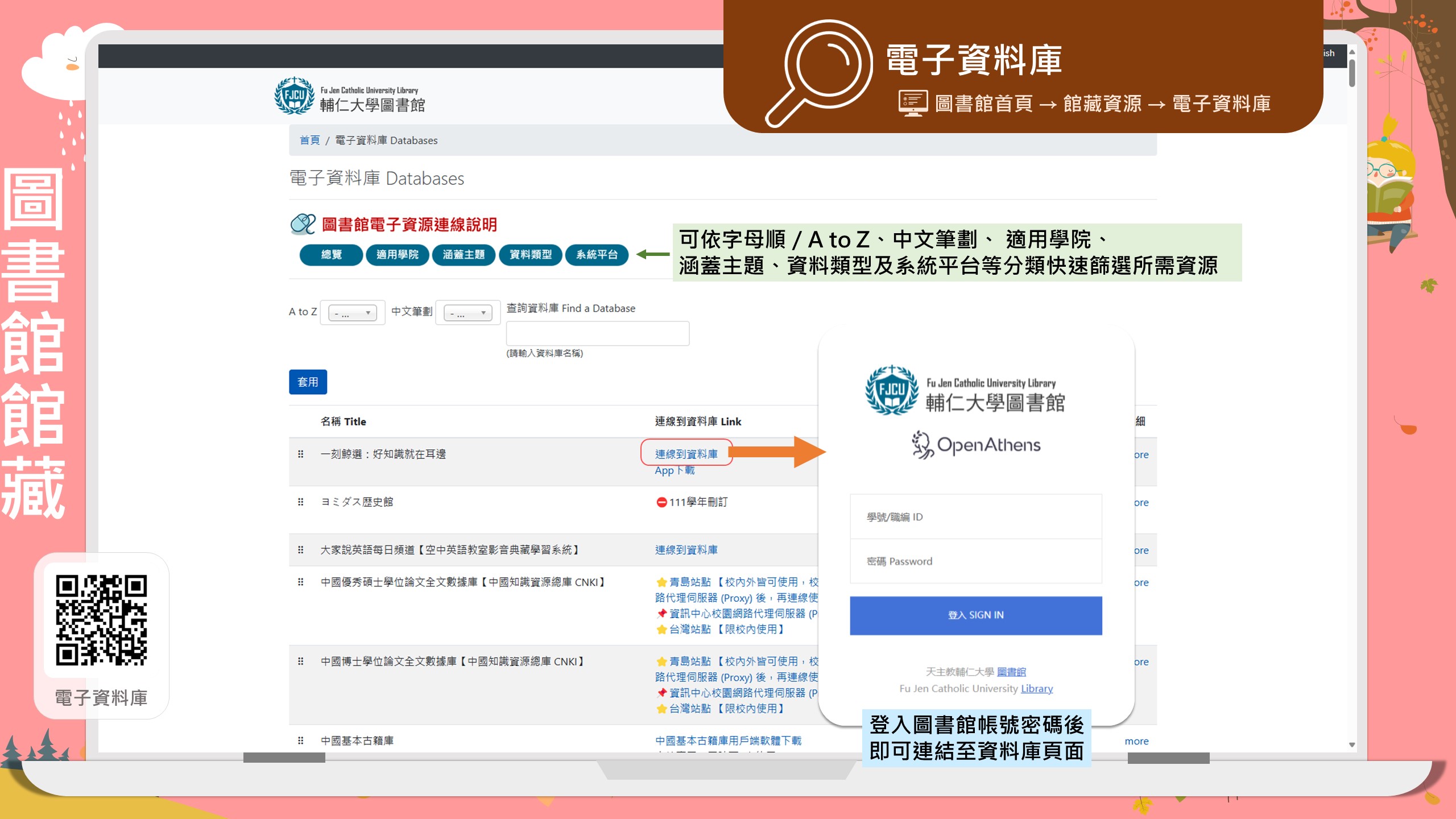Click Library link in login panel footer
The width and height of the screenshot is (1456, 819).
point(1037,689)
